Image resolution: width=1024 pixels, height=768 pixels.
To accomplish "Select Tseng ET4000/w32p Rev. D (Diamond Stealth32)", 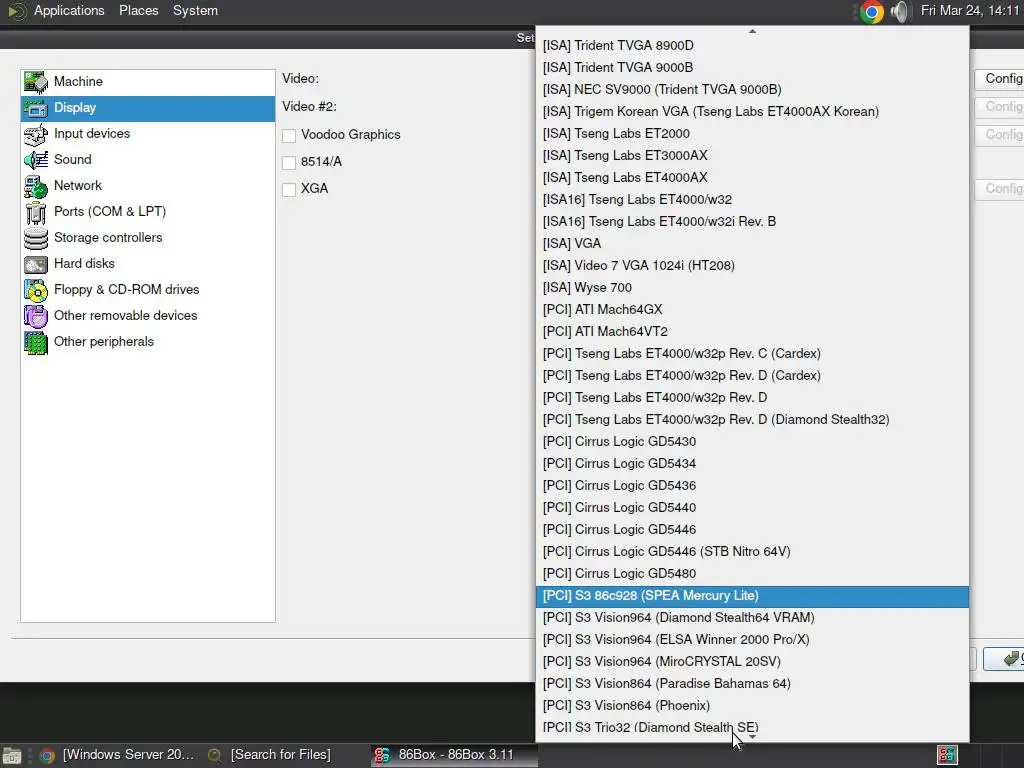I will [752, 420].
